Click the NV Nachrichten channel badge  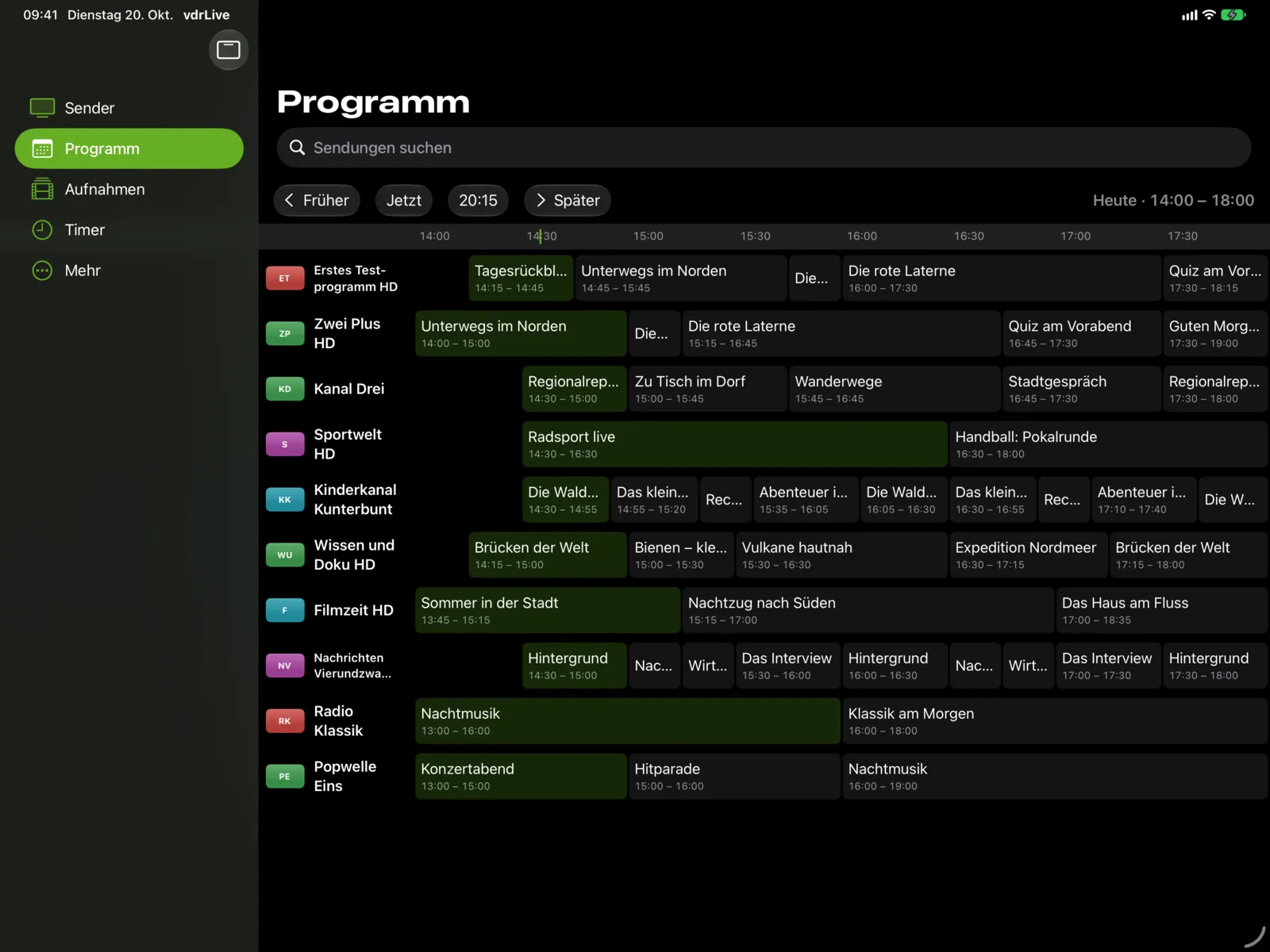click(285, 666)
